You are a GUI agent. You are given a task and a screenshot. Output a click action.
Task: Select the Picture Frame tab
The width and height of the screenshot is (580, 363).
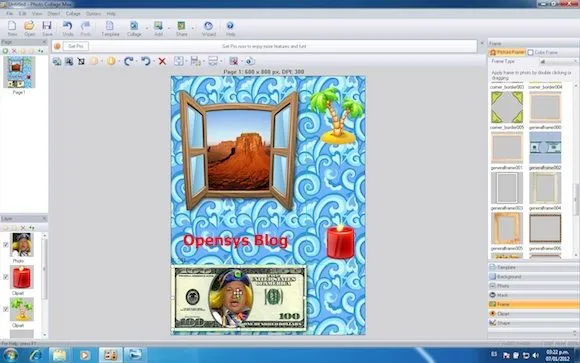(x=508, y=53)
